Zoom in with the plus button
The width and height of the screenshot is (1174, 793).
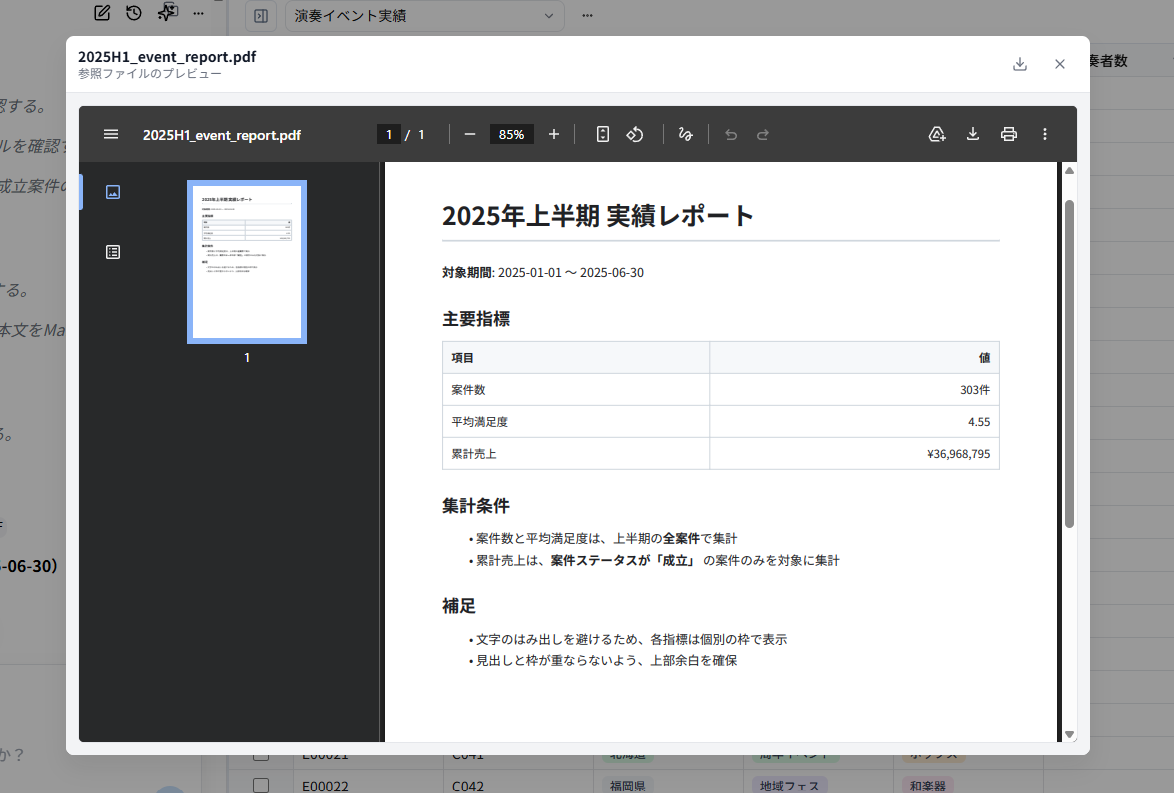553,135
